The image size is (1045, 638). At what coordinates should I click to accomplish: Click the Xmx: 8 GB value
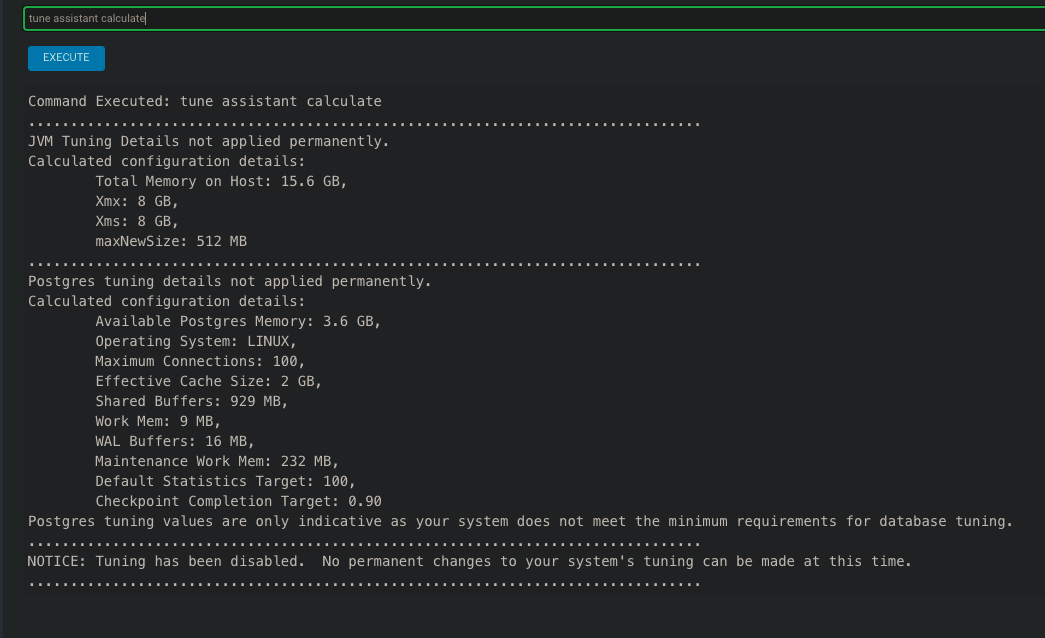pos(137,201)
